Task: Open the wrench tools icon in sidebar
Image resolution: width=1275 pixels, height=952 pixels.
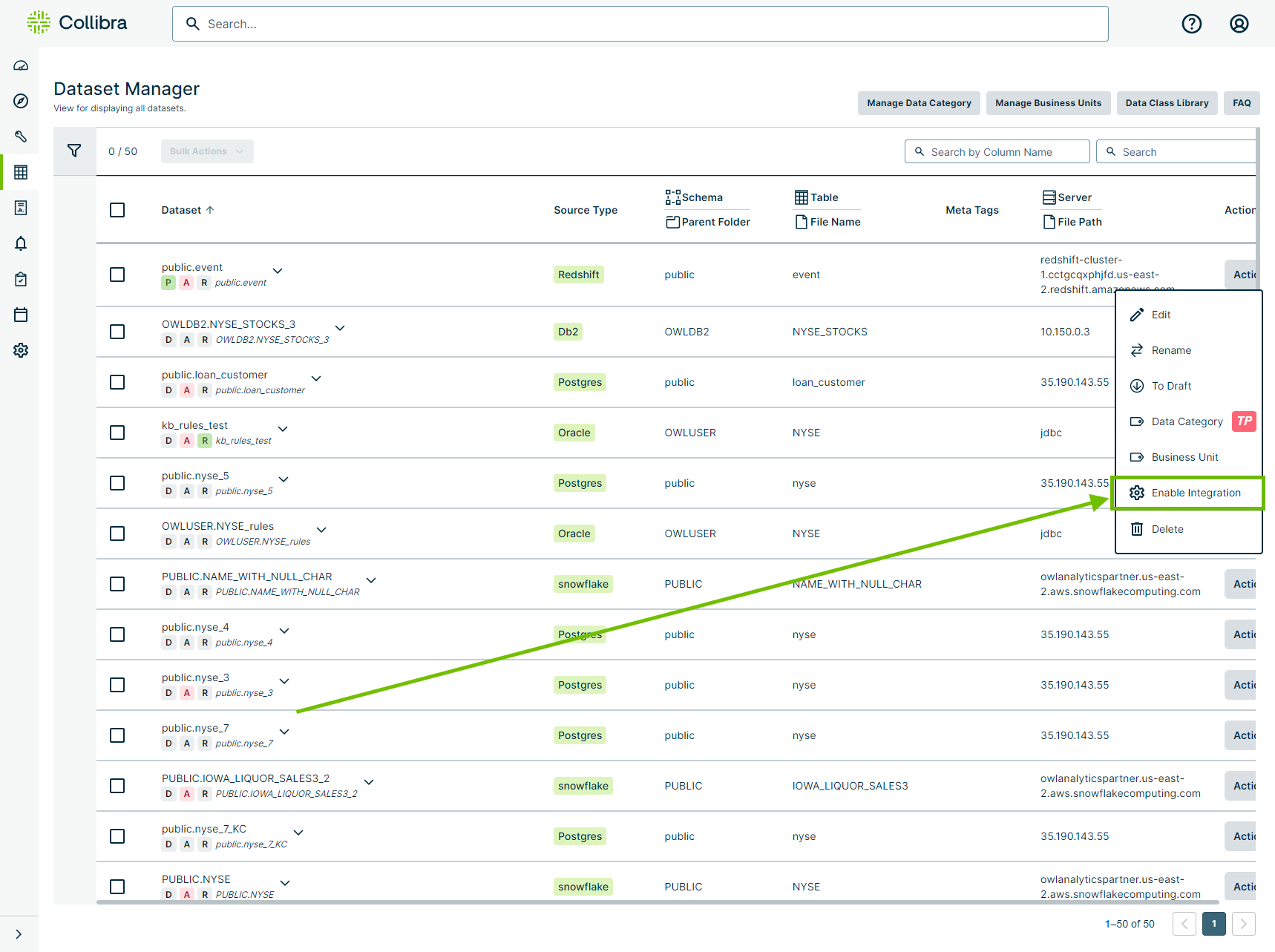Action: 20,137
